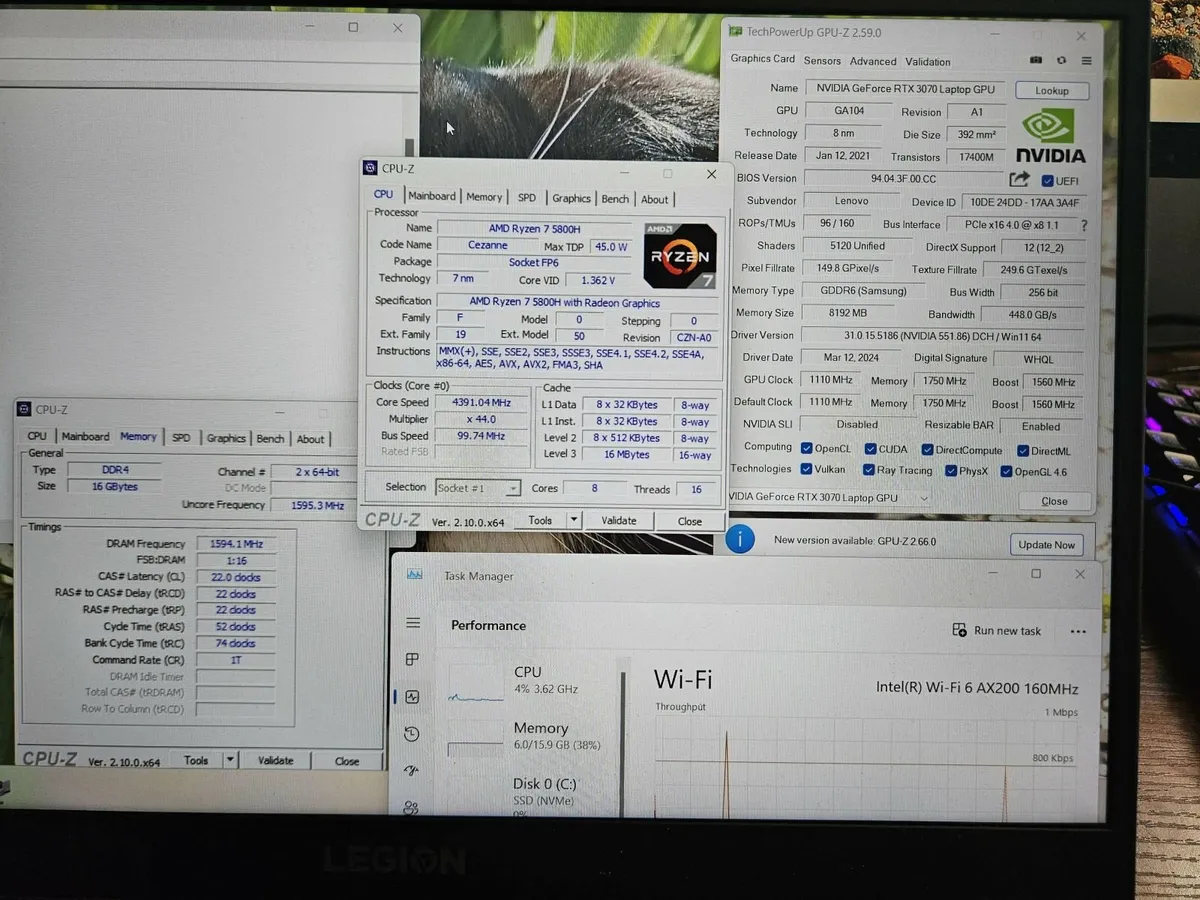Image resolution: width=1200 pixels, height=900 pixels.
Task: Click the GPU-Z refresh icon
Action: (x=1061, y=61)
